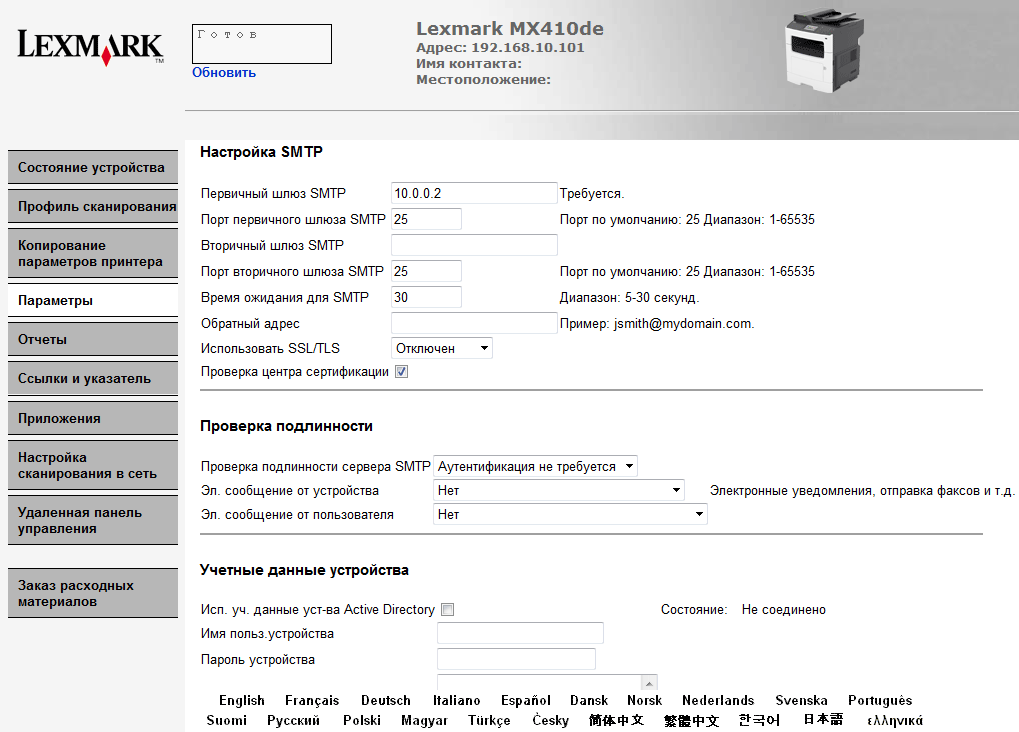
Task: Open the Использовать SSL/TLS dropdown
Action: coord(442,348)
